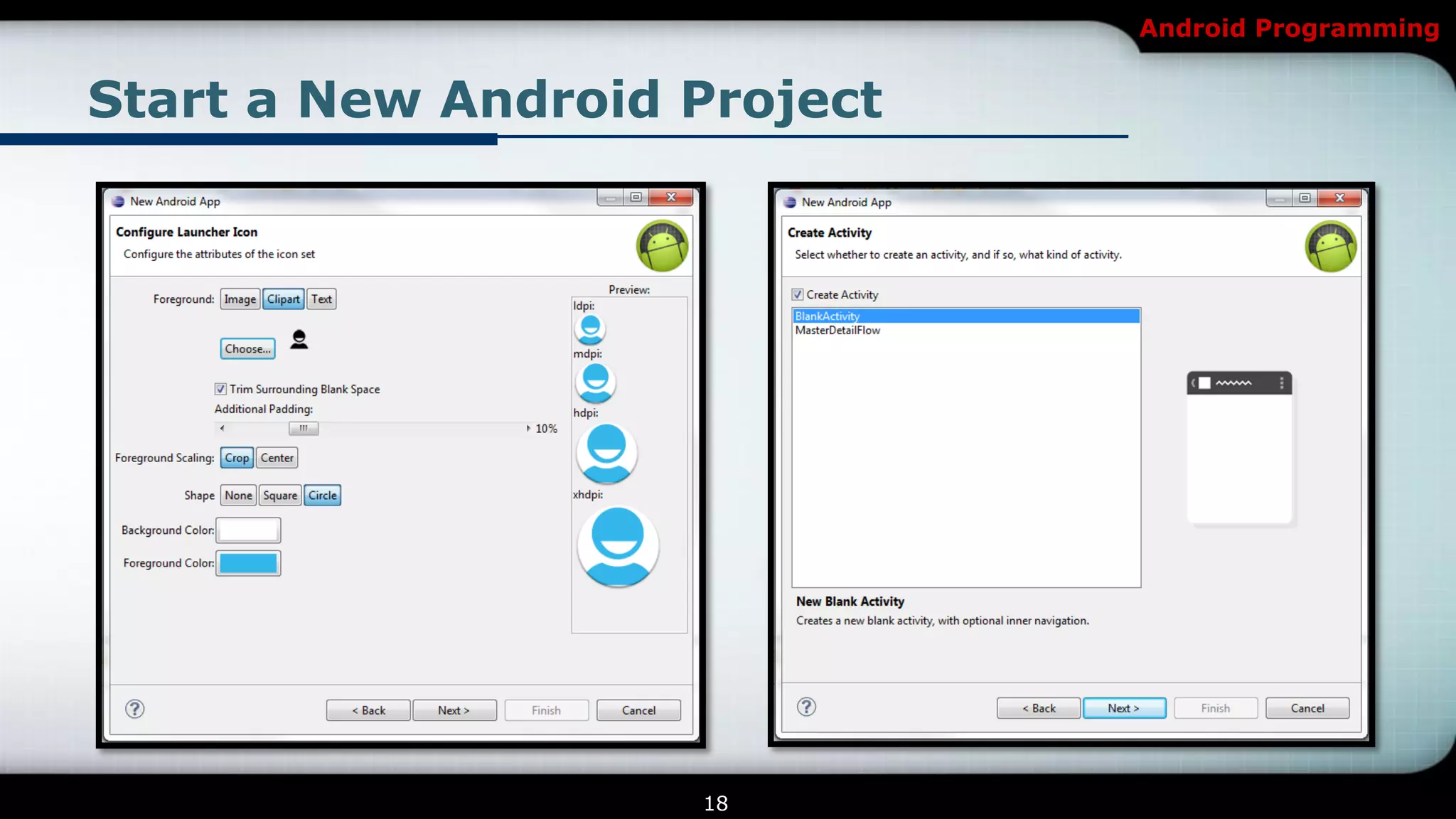
Task: Click Next in Configure Launcher Icon dialog
Action: (454, 710)
